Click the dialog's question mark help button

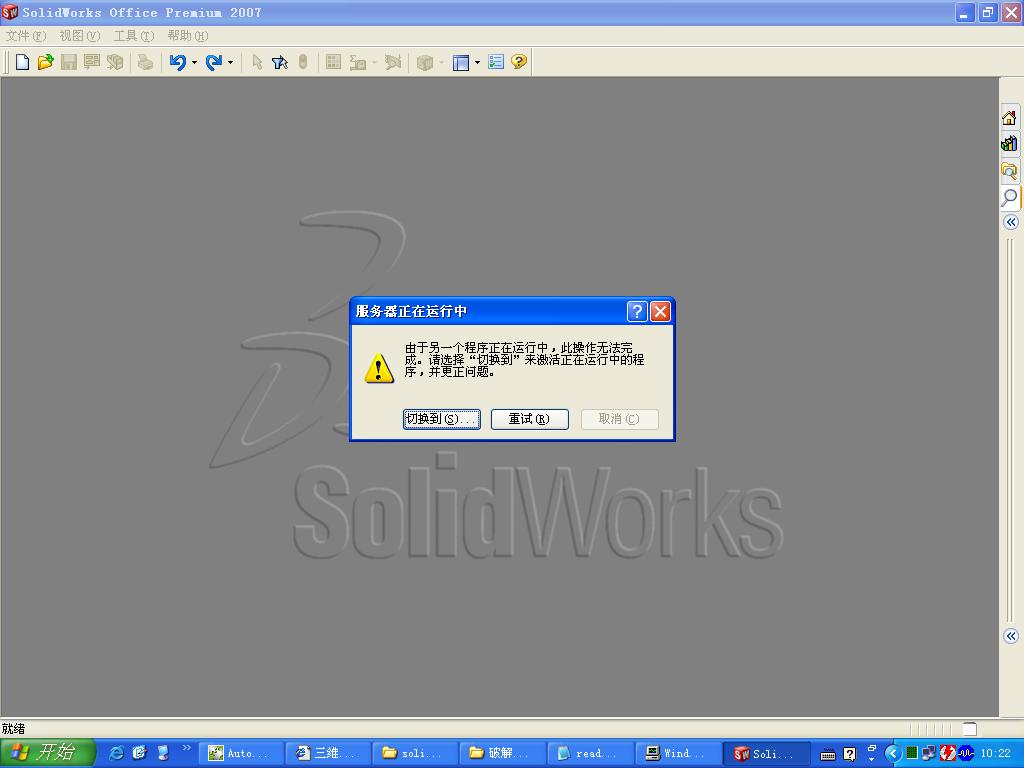(x=637, y=312)
